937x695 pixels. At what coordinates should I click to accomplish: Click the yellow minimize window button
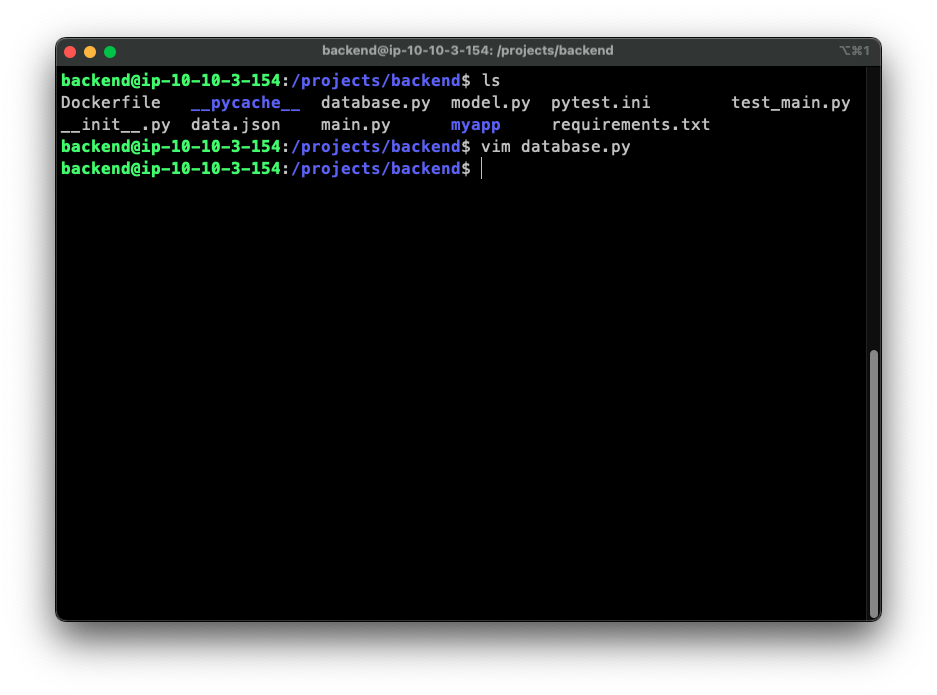[90, 51]
